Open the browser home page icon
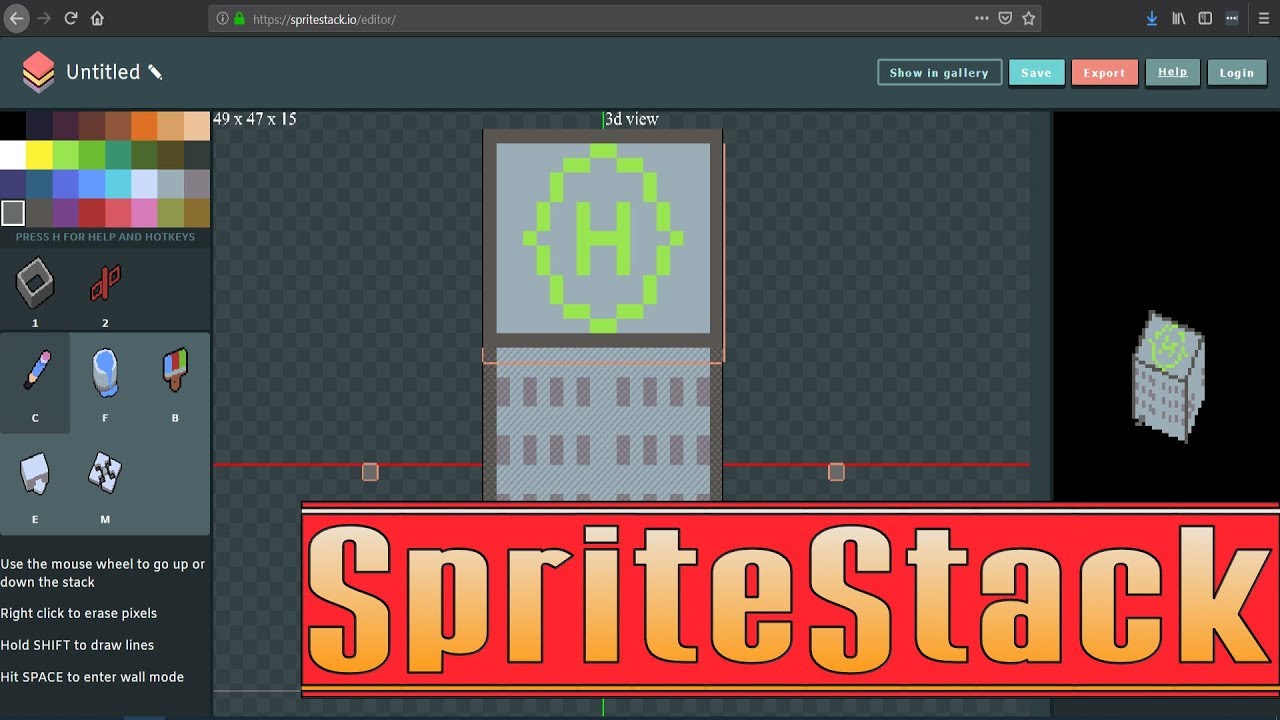1280x720 pixels. [x=97, y=18]
